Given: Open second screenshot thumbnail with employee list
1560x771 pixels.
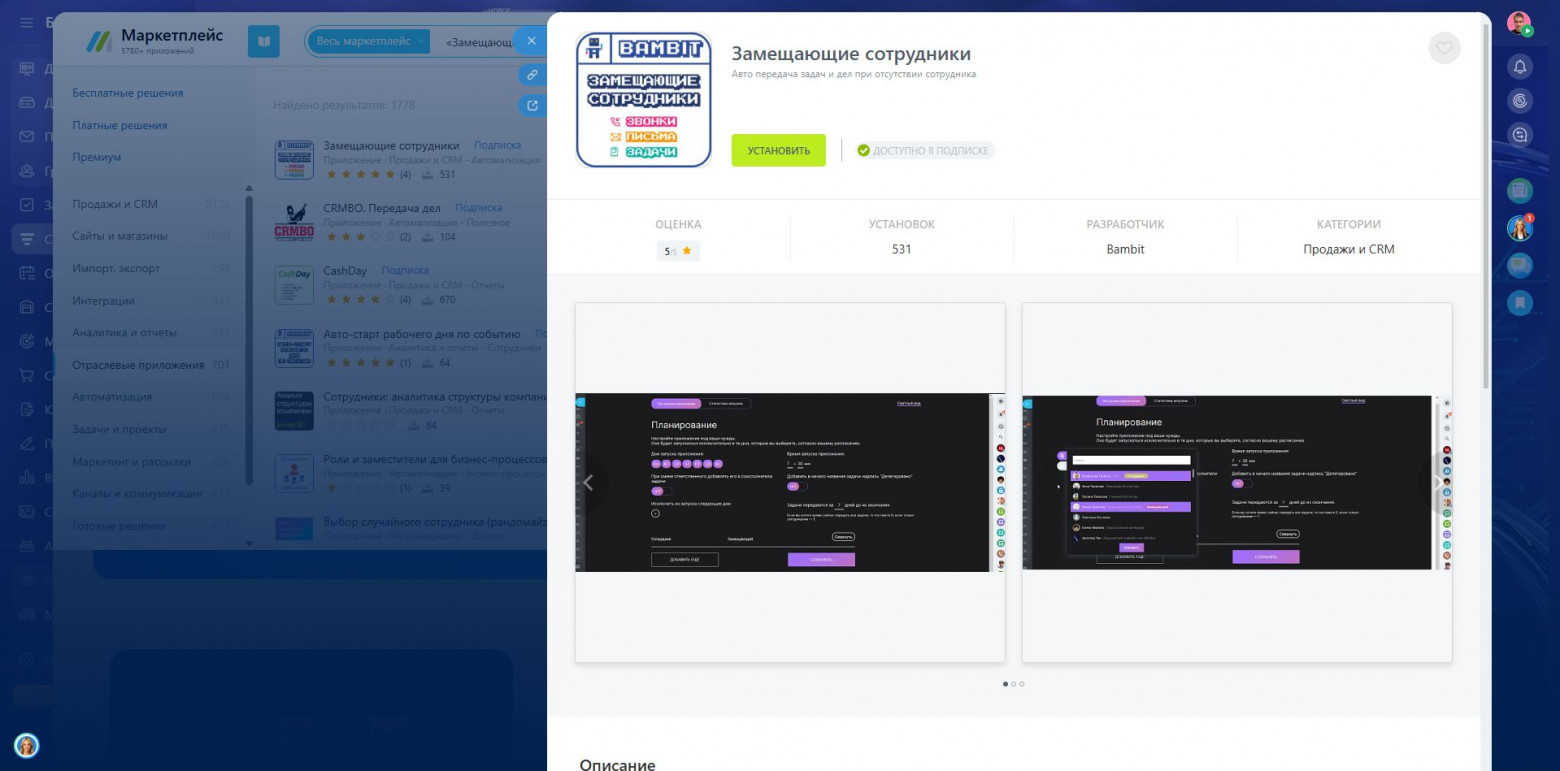Looking at the screenshot, I should [1237, 482].
